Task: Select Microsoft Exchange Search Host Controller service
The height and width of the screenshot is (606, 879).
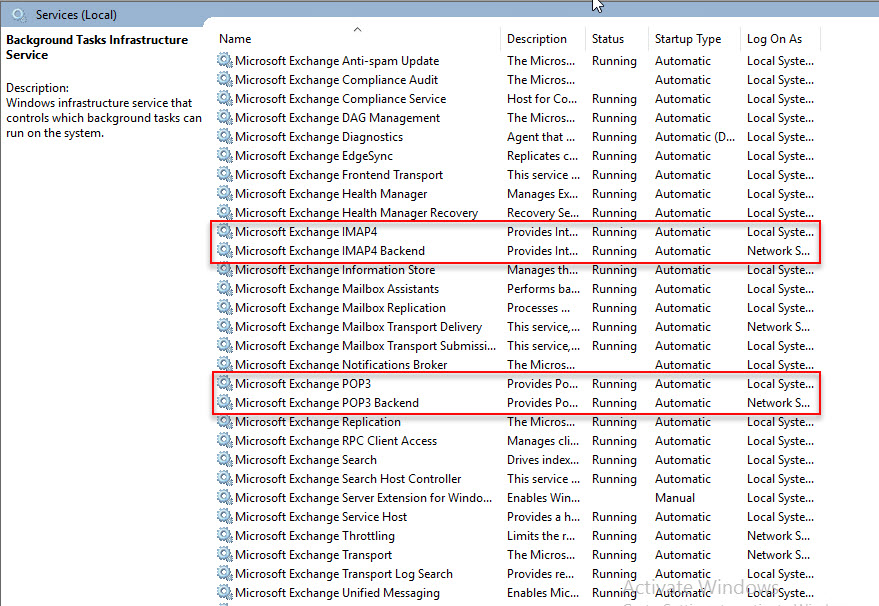Action: (x=348, y=479)
